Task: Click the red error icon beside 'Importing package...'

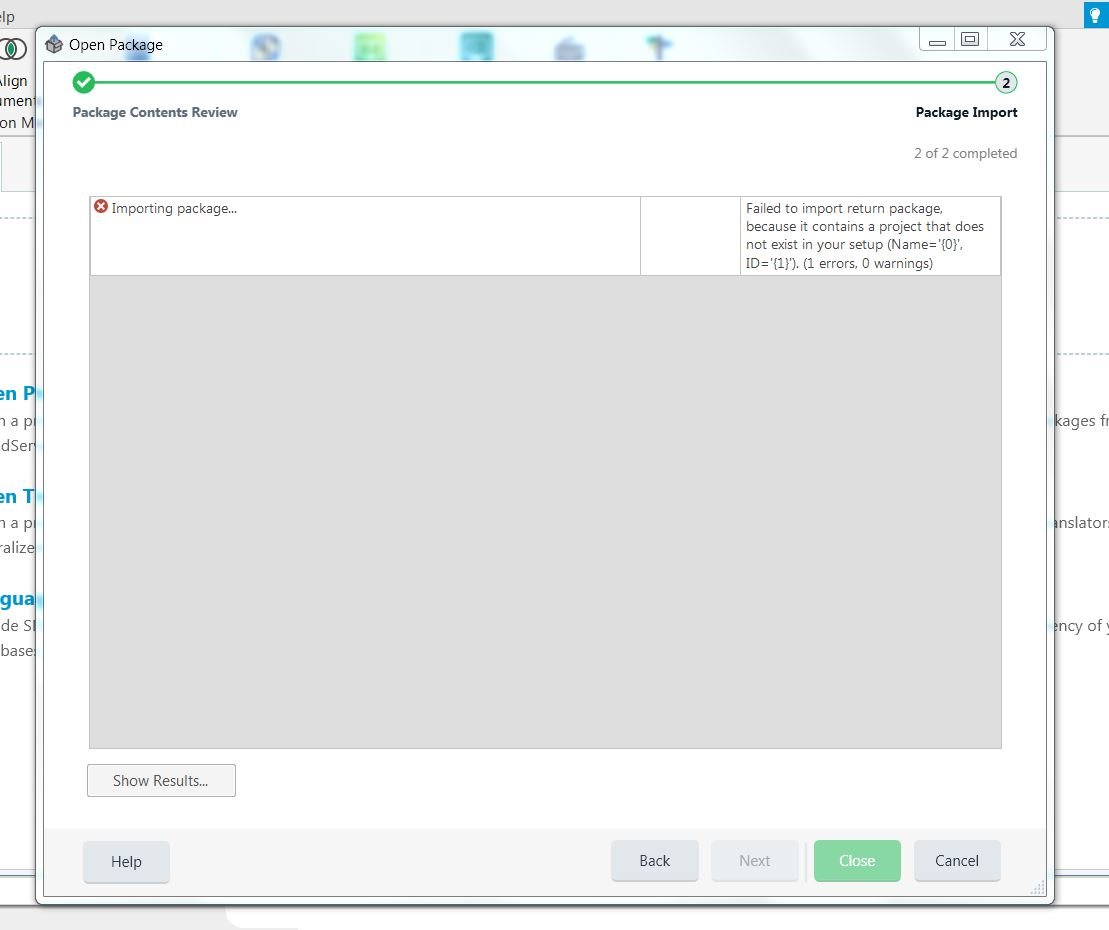Action: click(101, 206)
